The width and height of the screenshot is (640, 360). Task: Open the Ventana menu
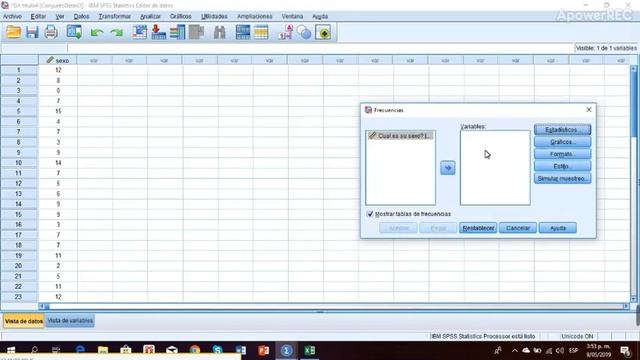point(292,16)
